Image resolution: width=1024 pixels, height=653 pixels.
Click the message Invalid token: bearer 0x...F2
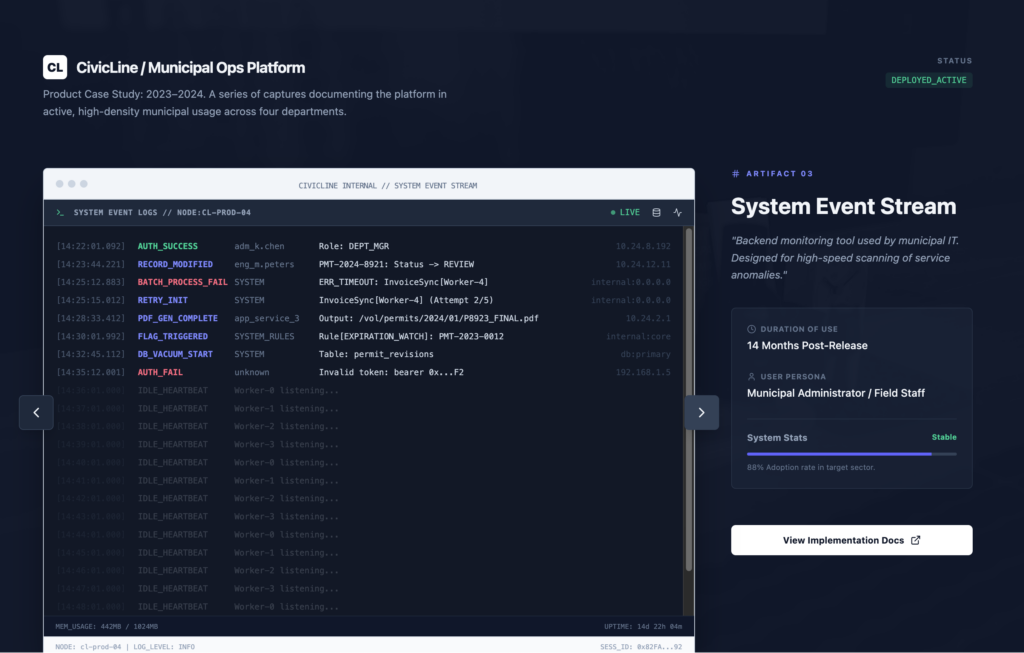(391, 372)
